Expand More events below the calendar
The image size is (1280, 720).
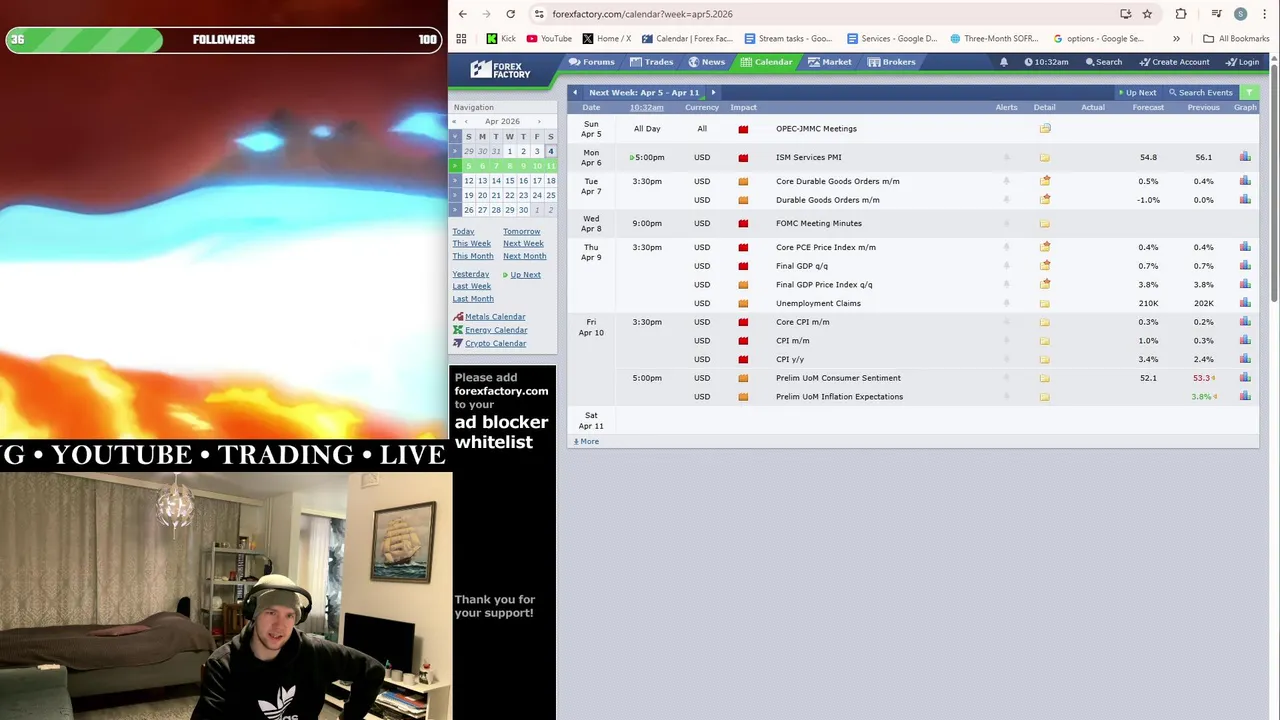pos(587,441)
